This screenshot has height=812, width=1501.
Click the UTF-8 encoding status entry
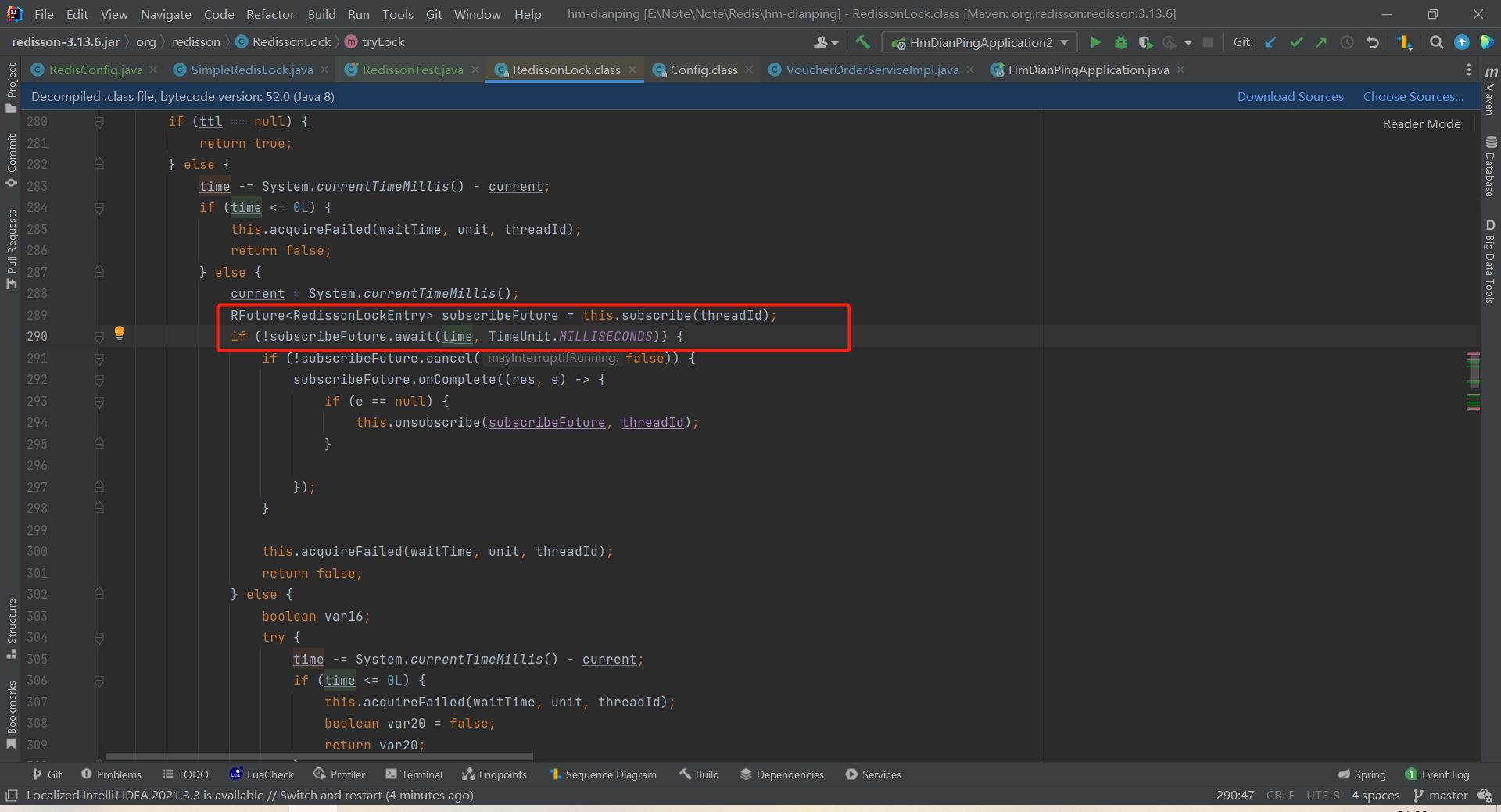[x=1323, y=795]
